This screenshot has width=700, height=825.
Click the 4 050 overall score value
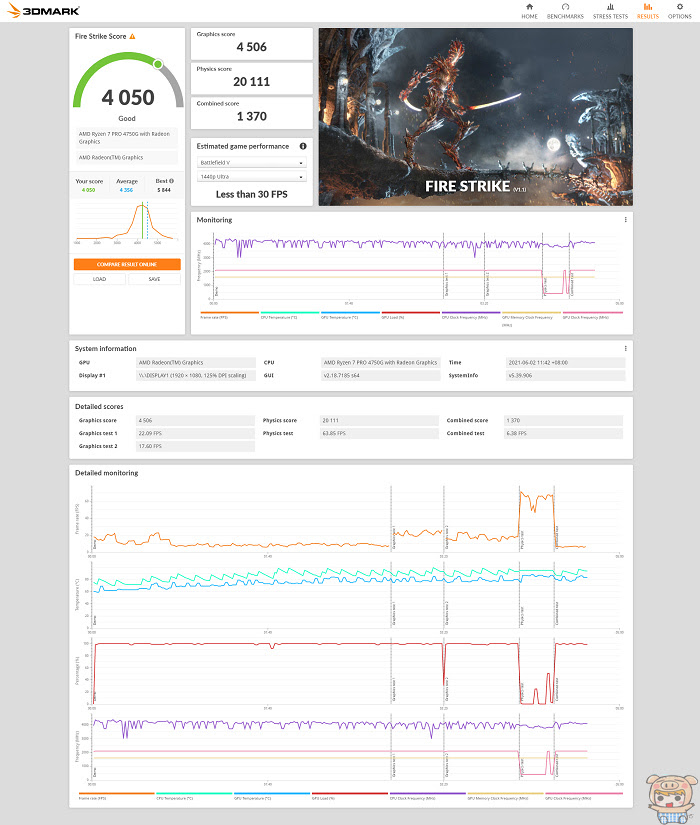coord(128,98)
